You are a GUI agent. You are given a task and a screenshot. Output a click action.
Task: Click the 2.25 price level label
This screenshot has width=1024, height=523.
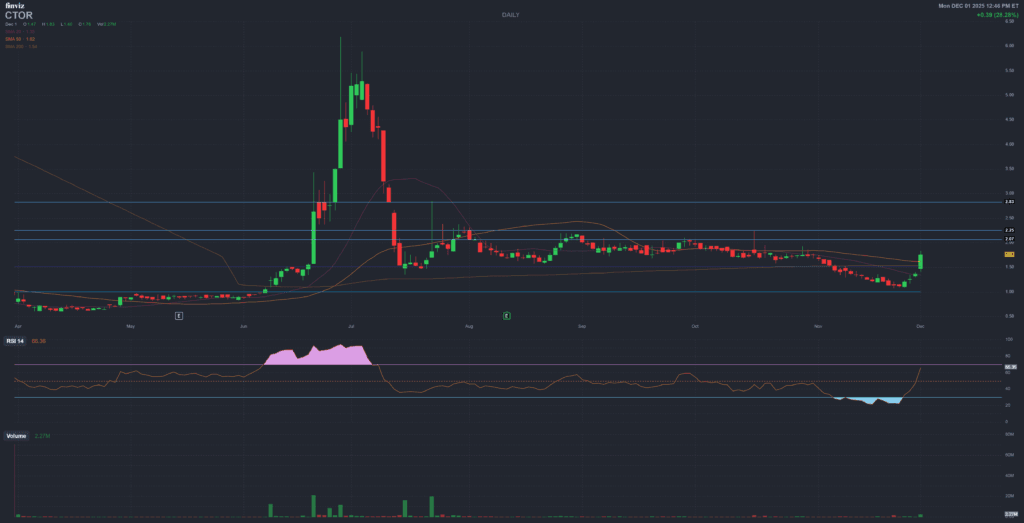coord(1009,231)
